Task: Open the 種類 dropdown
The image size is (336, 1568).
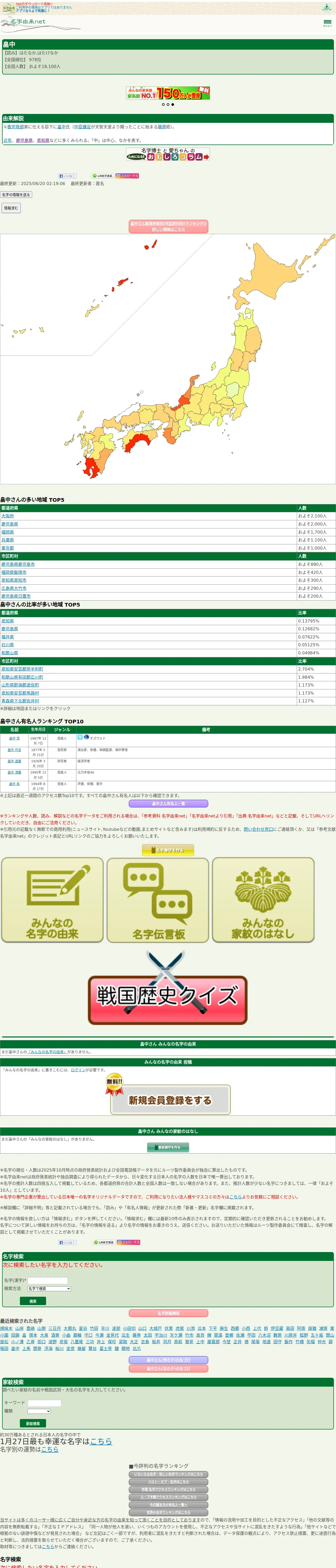Action: [39, 1411]
